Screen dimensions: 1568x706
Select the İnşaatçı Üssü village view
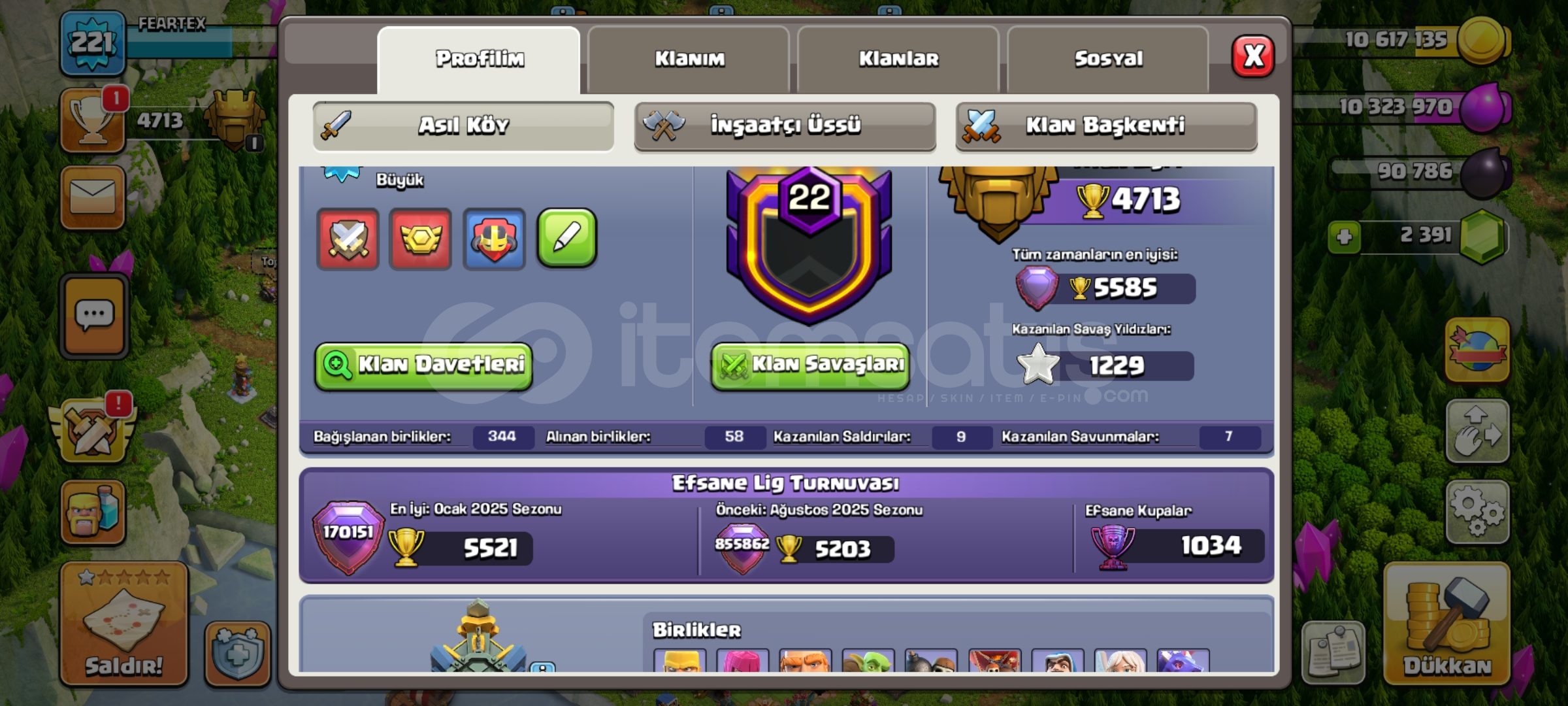(x=785, y=126)
